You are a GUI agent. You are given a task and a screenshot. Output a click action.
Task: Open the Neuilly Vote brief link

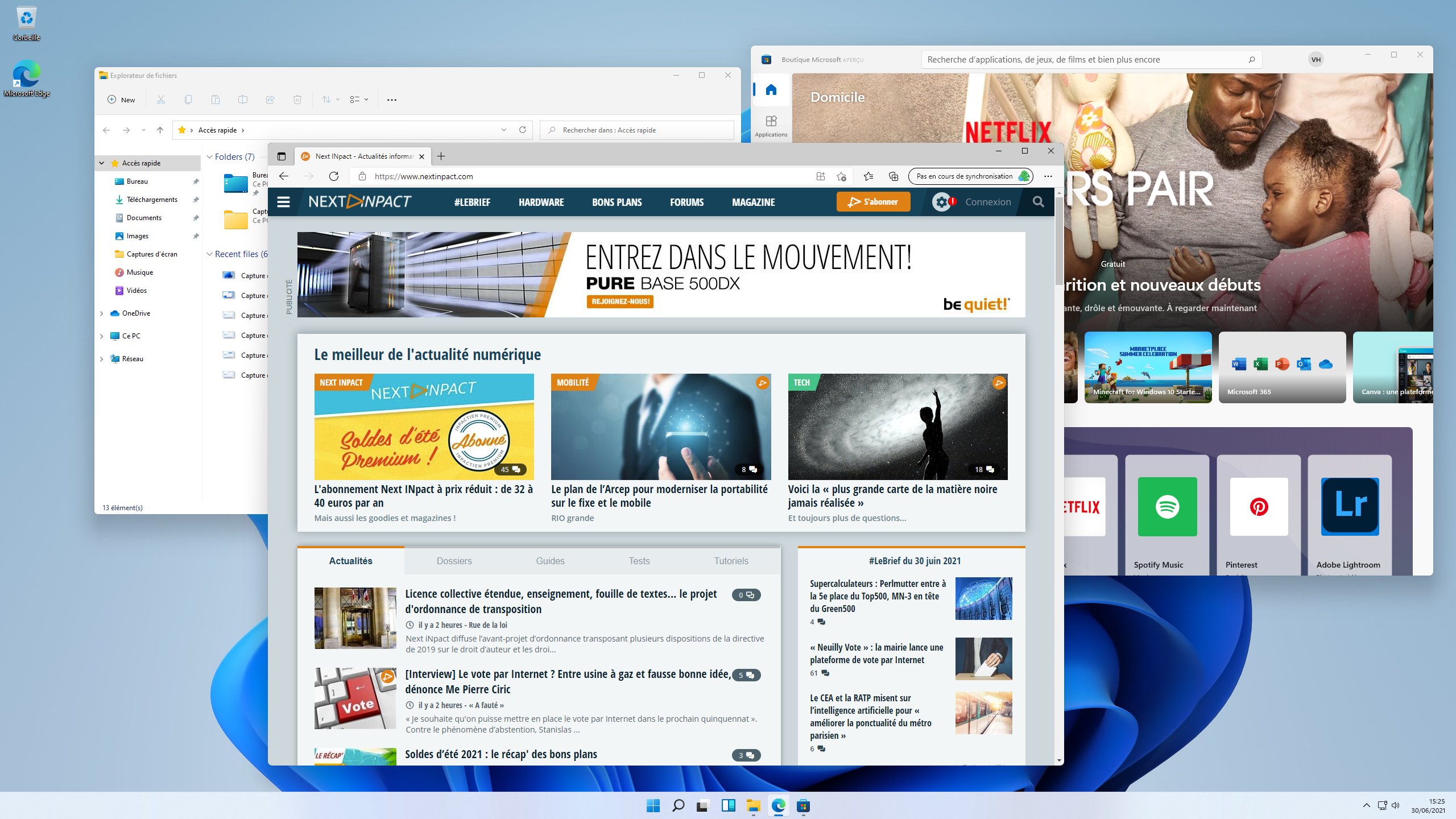pos(876,653)
